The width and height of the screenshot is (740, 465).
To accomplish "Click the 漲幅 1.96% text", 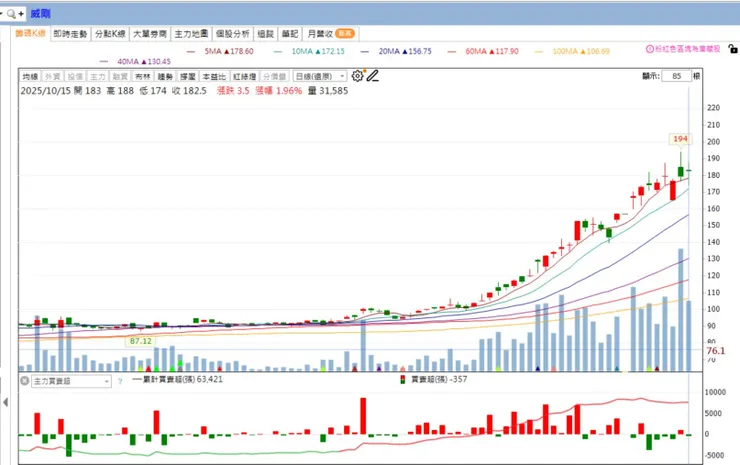I will point(278,91).
